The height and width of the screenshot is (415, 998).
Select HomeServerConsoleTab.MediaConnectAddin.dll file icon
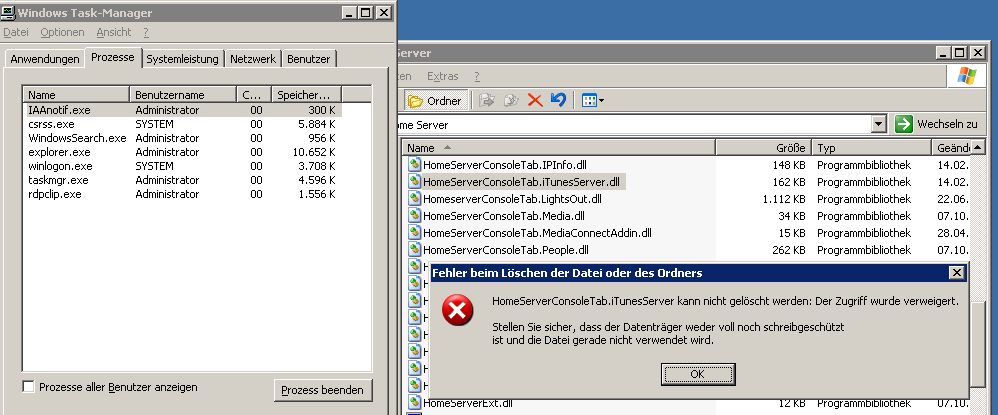(414, 233)
